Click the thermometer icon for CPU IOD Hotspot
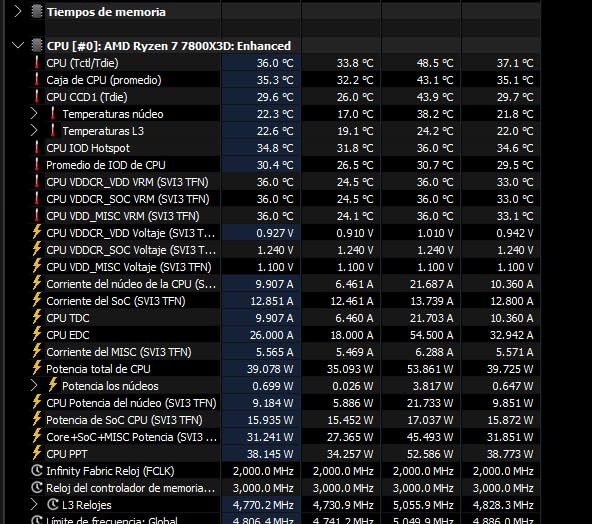Image resolution: width=592 pixels, height=524 pixels. (x=37, y=148)
